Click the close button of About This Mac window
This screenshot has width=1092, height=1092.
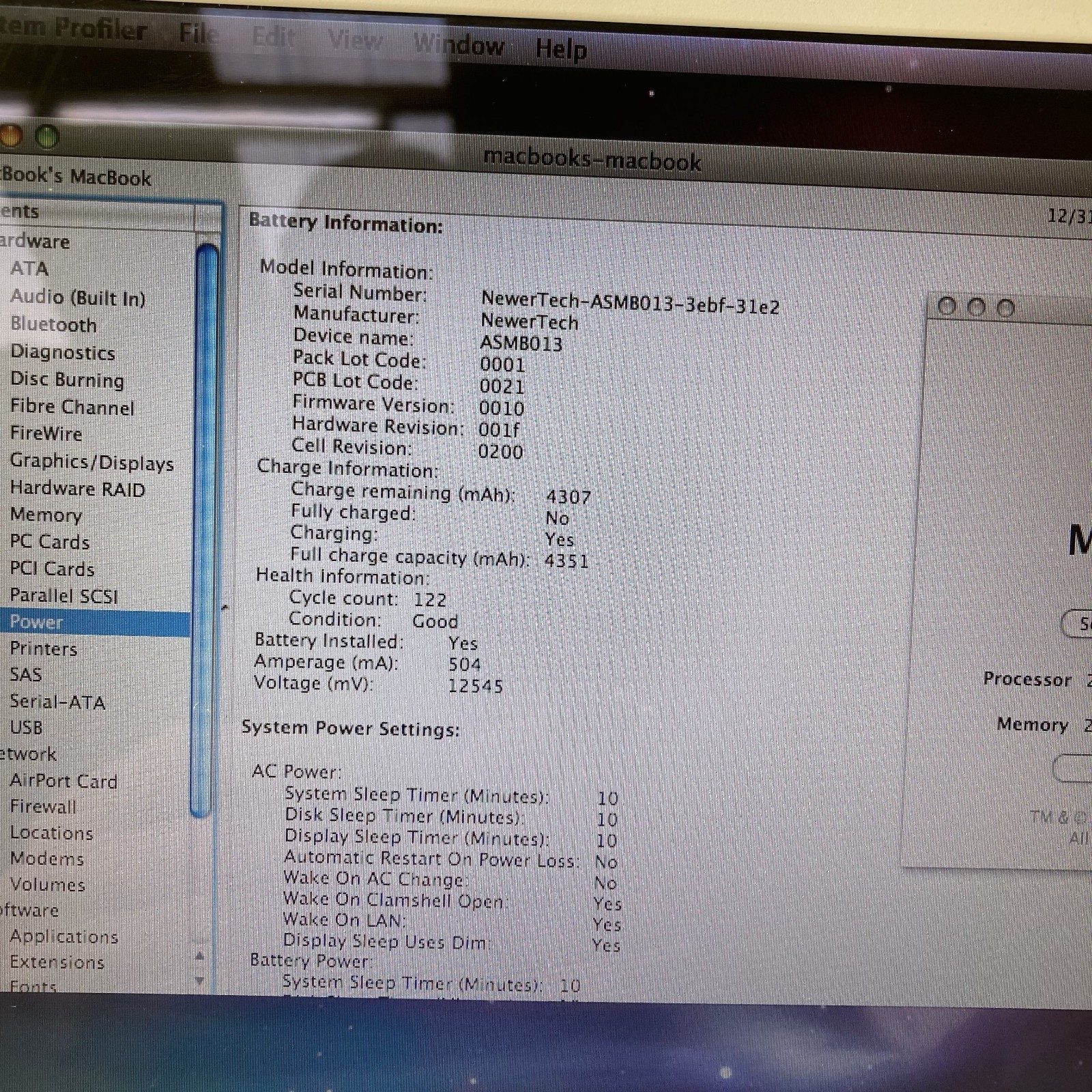point(947,306)
